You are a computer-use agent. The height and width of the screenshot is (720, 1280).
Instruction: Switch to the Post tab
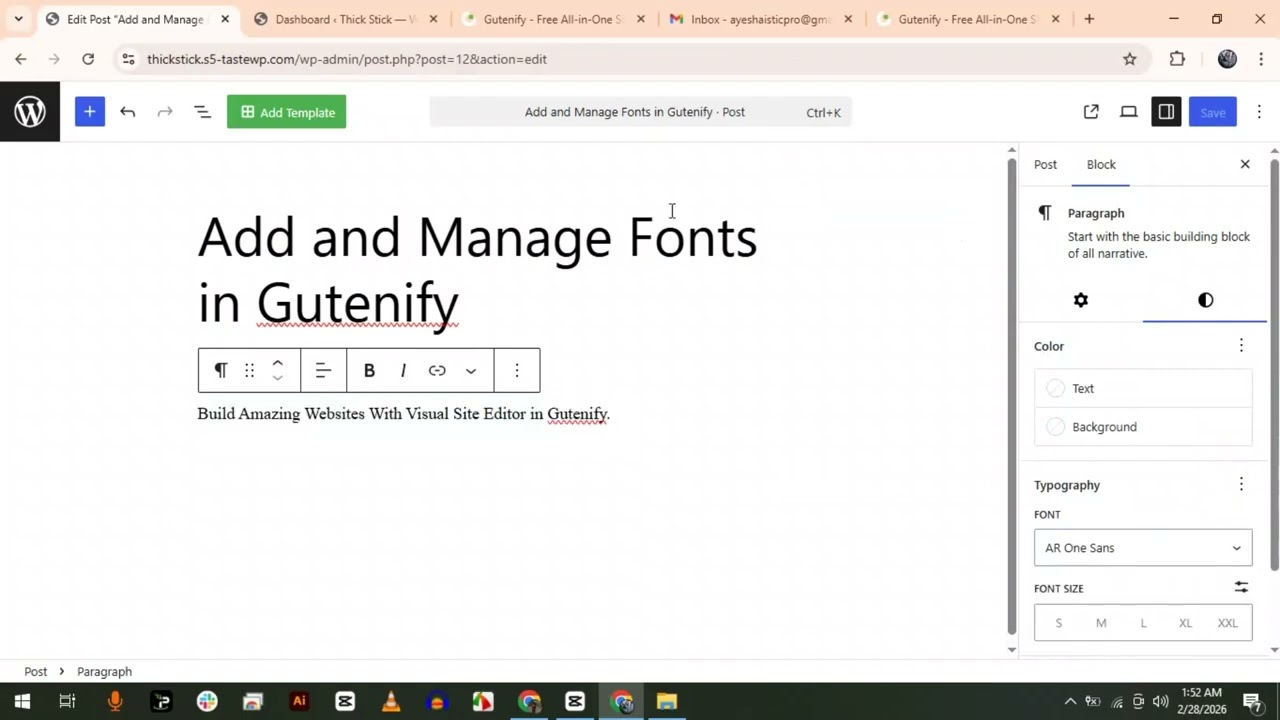pos(1045,164)
